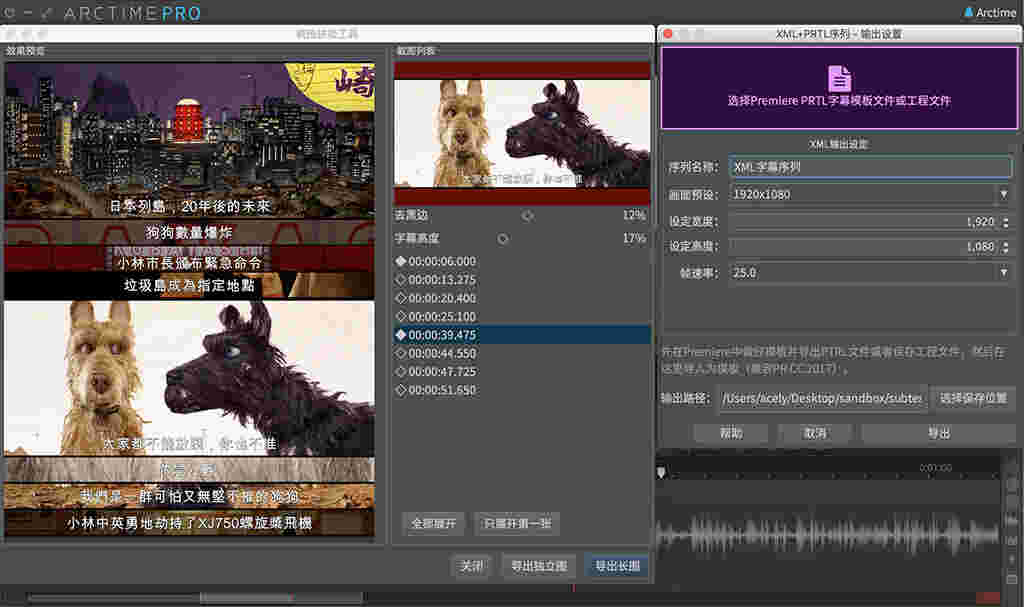Click the 只展开第一张 button
Viewport: 1024px width, 607px height.
(517, 524)
